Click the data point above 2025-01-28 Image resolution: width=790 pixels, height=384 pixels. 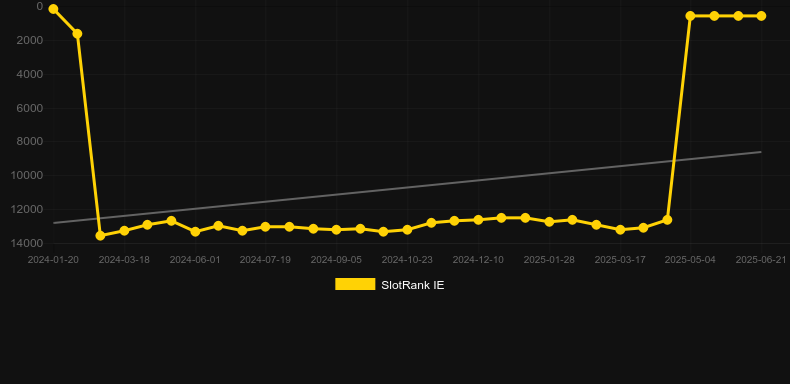point(549,222)
